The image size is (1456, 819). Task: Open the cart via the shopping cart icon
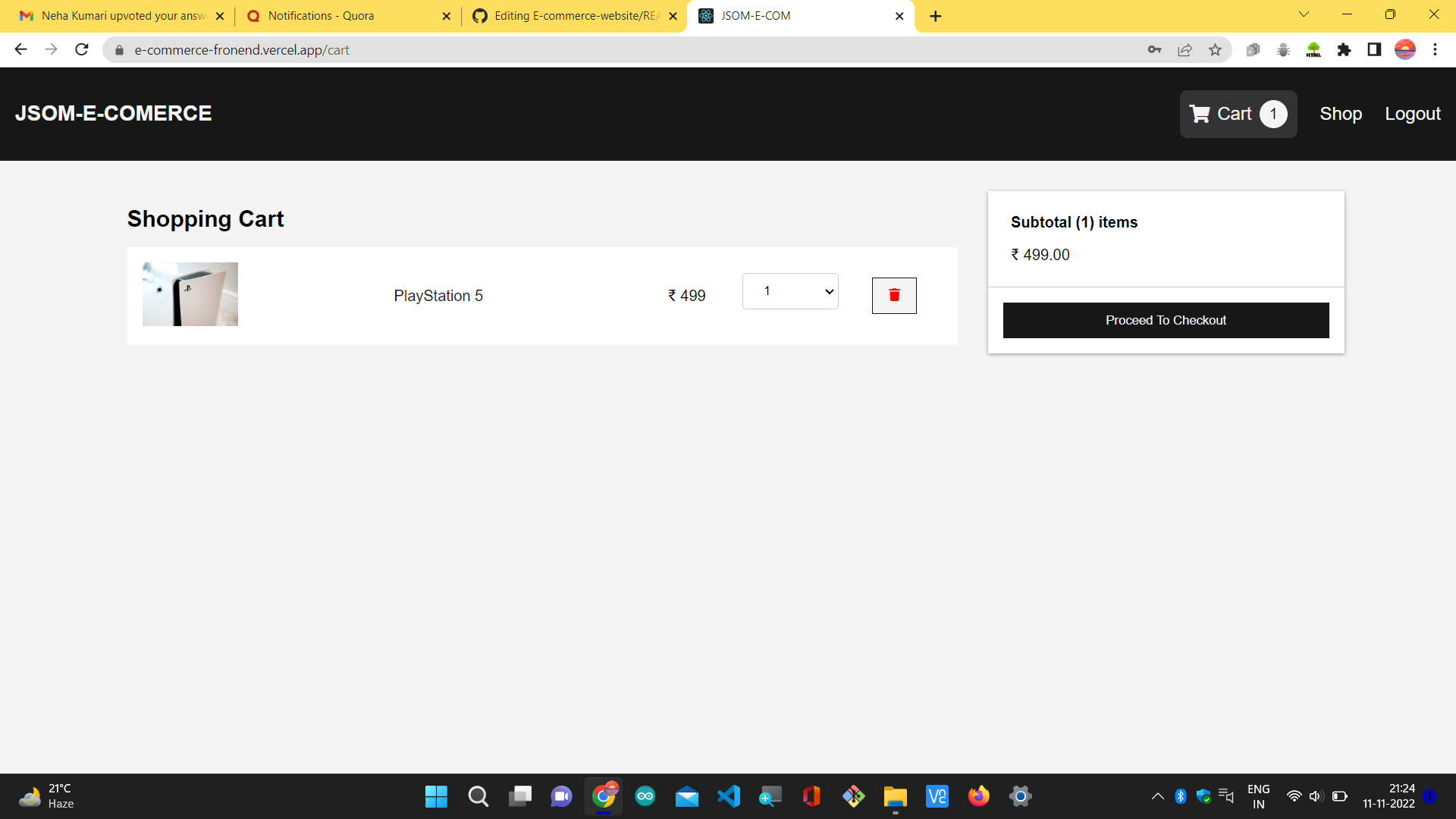[x=1200, y=113]
